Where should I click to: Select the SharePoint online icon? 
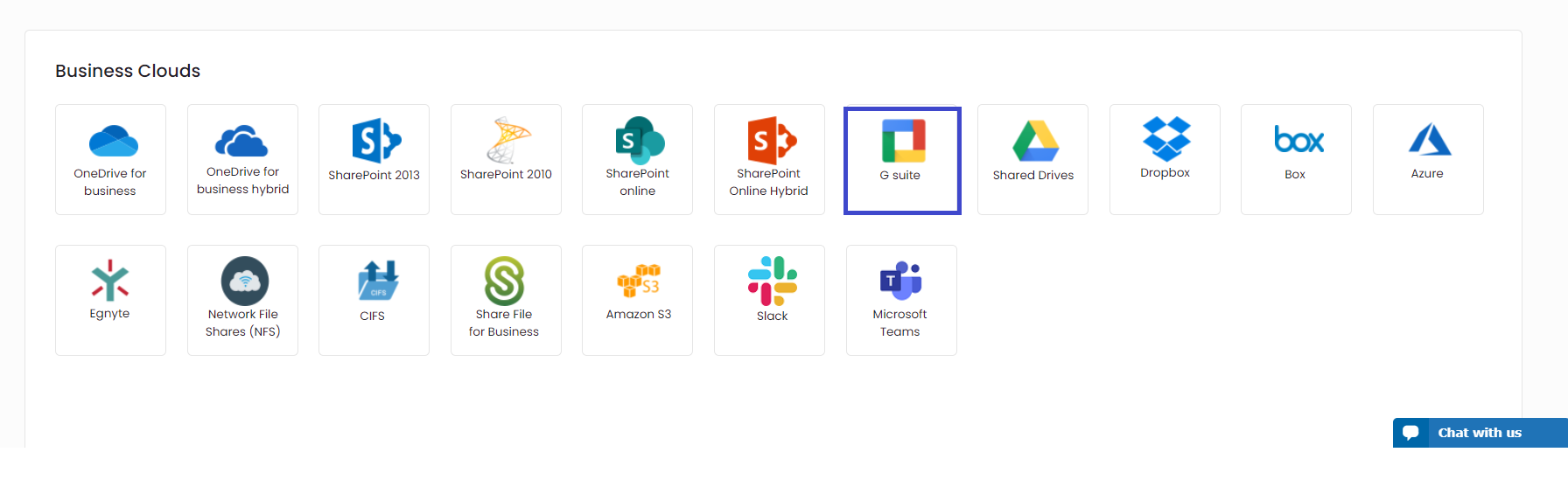(x=640, y=140)
